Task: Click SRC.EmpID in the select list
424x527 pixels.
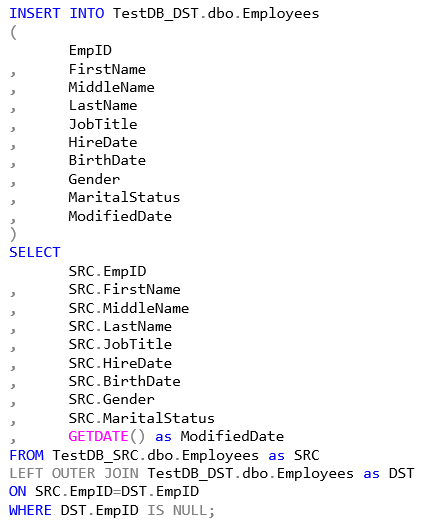Action: pyautogui.click(x=108, y=271)
